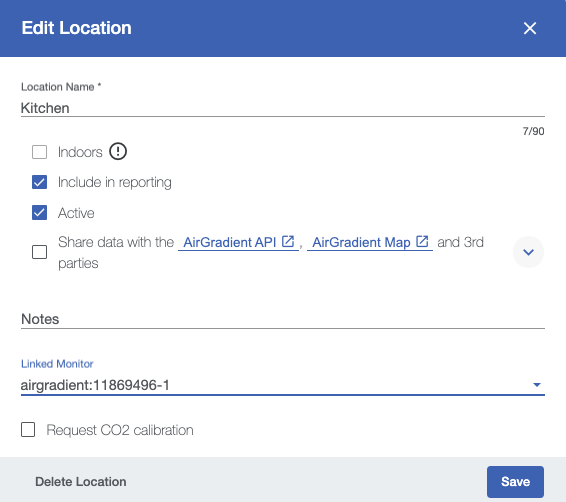Click the Save button
Image resolution: width=566 pixels, height=502 pixels.
click(515, 482)
